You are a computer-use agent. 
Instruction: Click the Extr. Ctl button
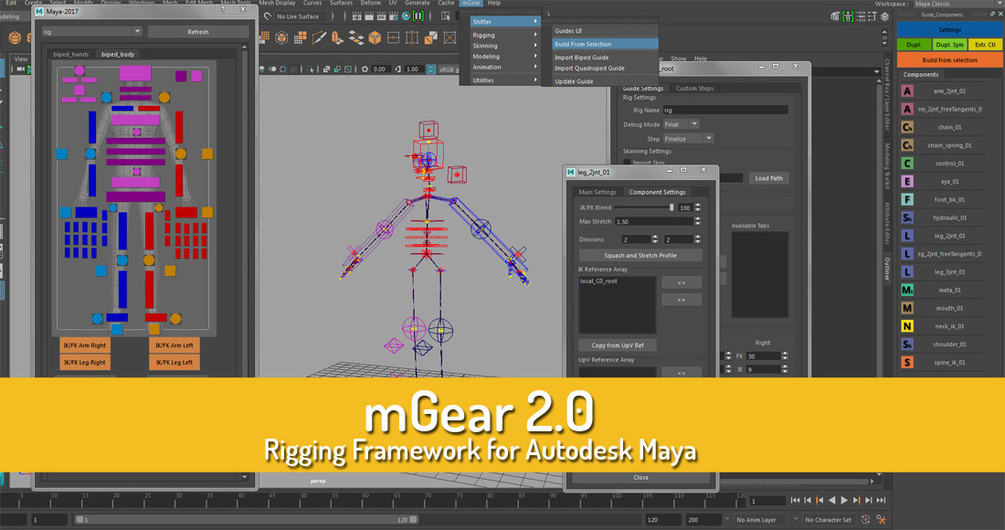tap(985, 45)
